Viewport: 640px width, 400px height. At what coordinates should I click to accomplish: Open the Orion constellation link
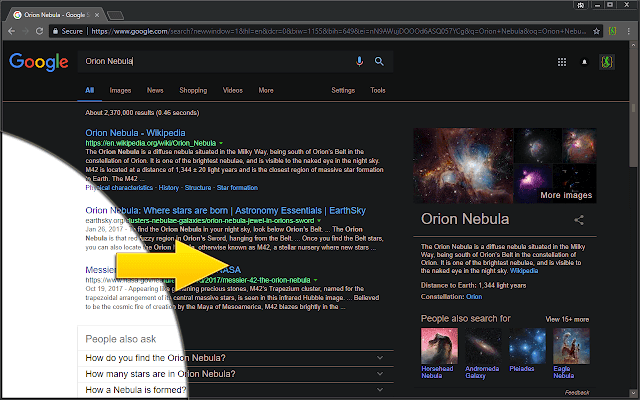click(x=474, y=297)
